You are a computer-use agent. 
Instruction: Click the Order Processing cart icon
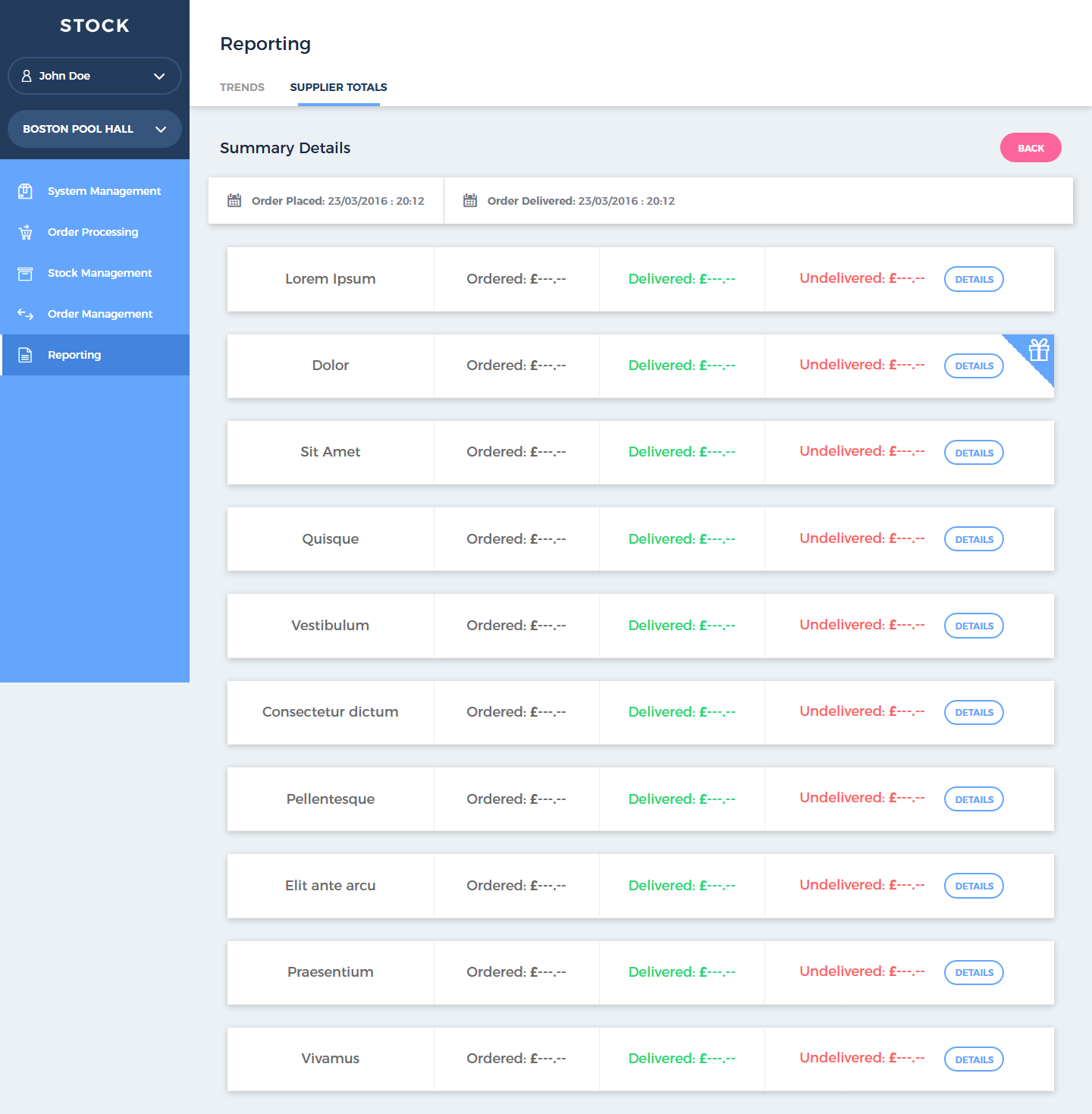[x=25, y=232]
